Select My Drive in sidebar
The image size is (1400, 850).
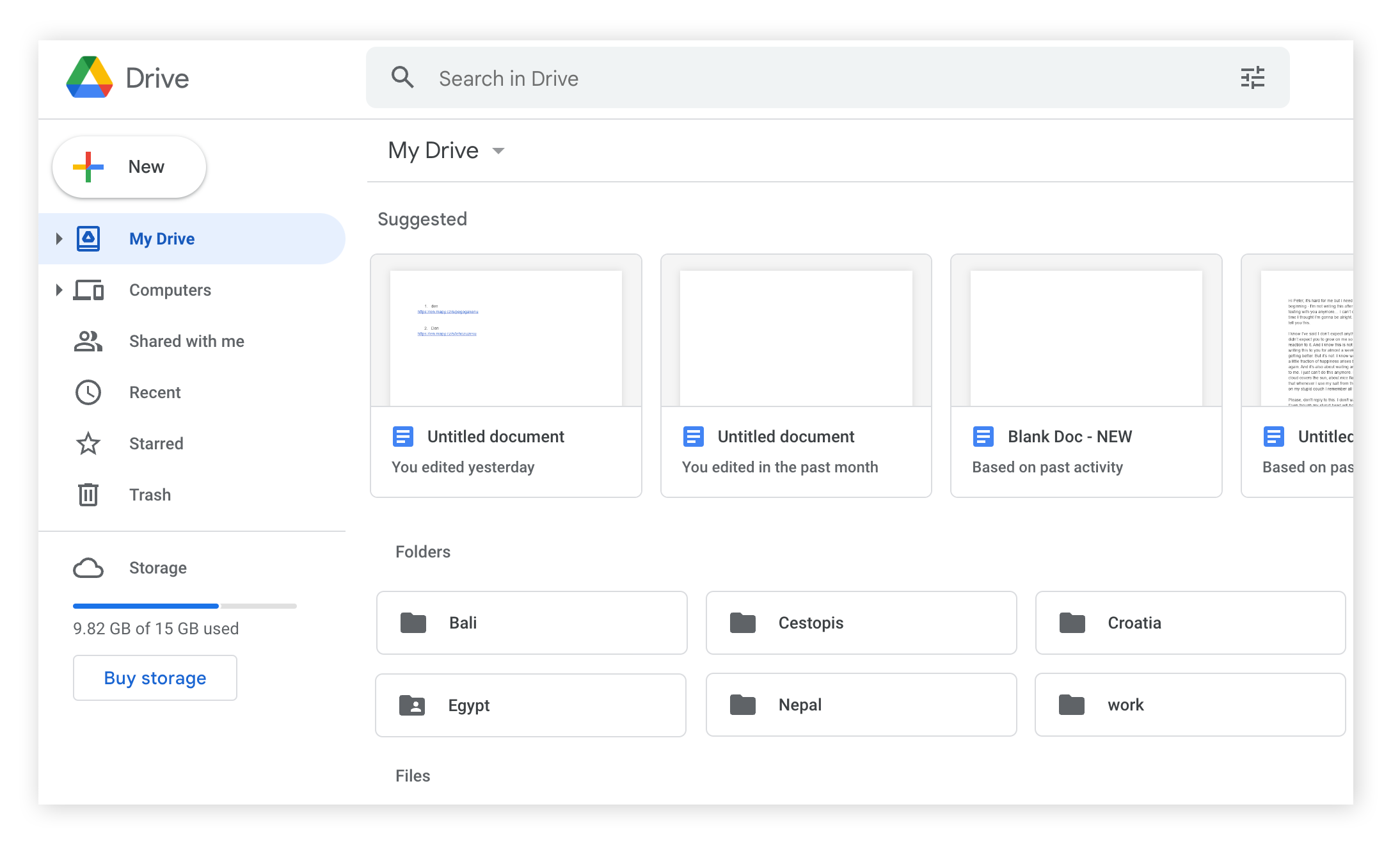pos(162,239)
